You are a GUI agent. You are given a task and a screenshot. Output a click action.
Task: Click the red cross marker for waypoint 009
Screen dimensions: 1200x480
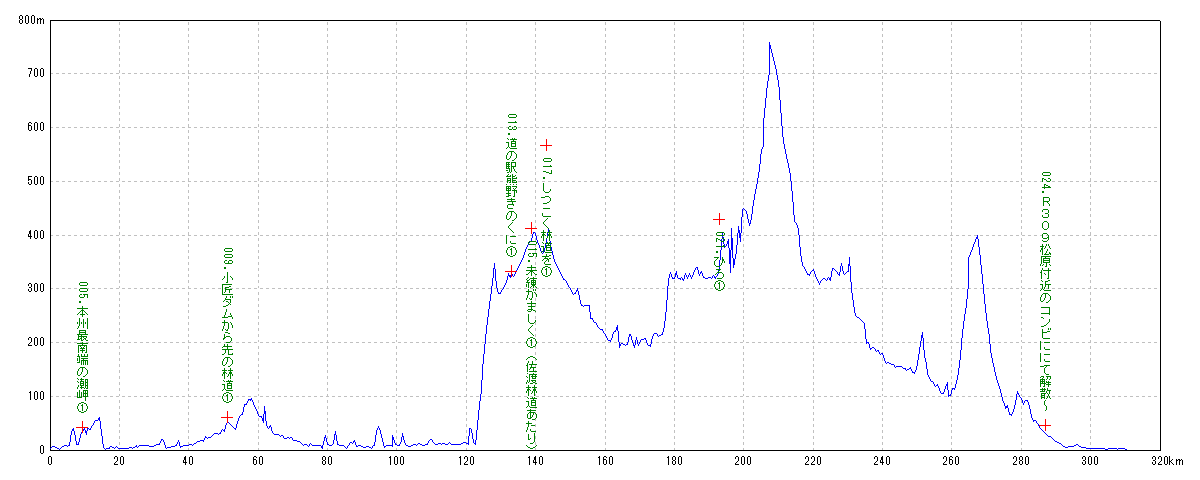[227, 417]
